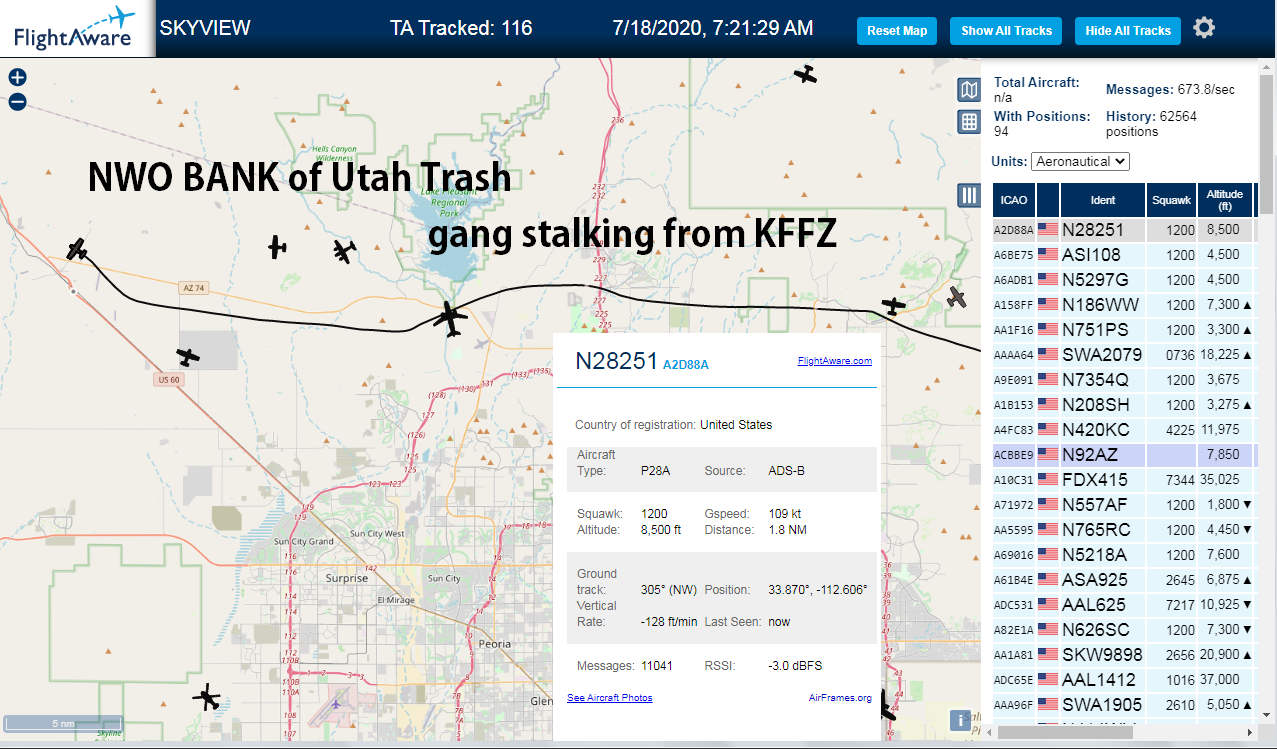Toggle map layer selector icon
This screenshot has height=749, width=1277.
(x=969, y=91)
